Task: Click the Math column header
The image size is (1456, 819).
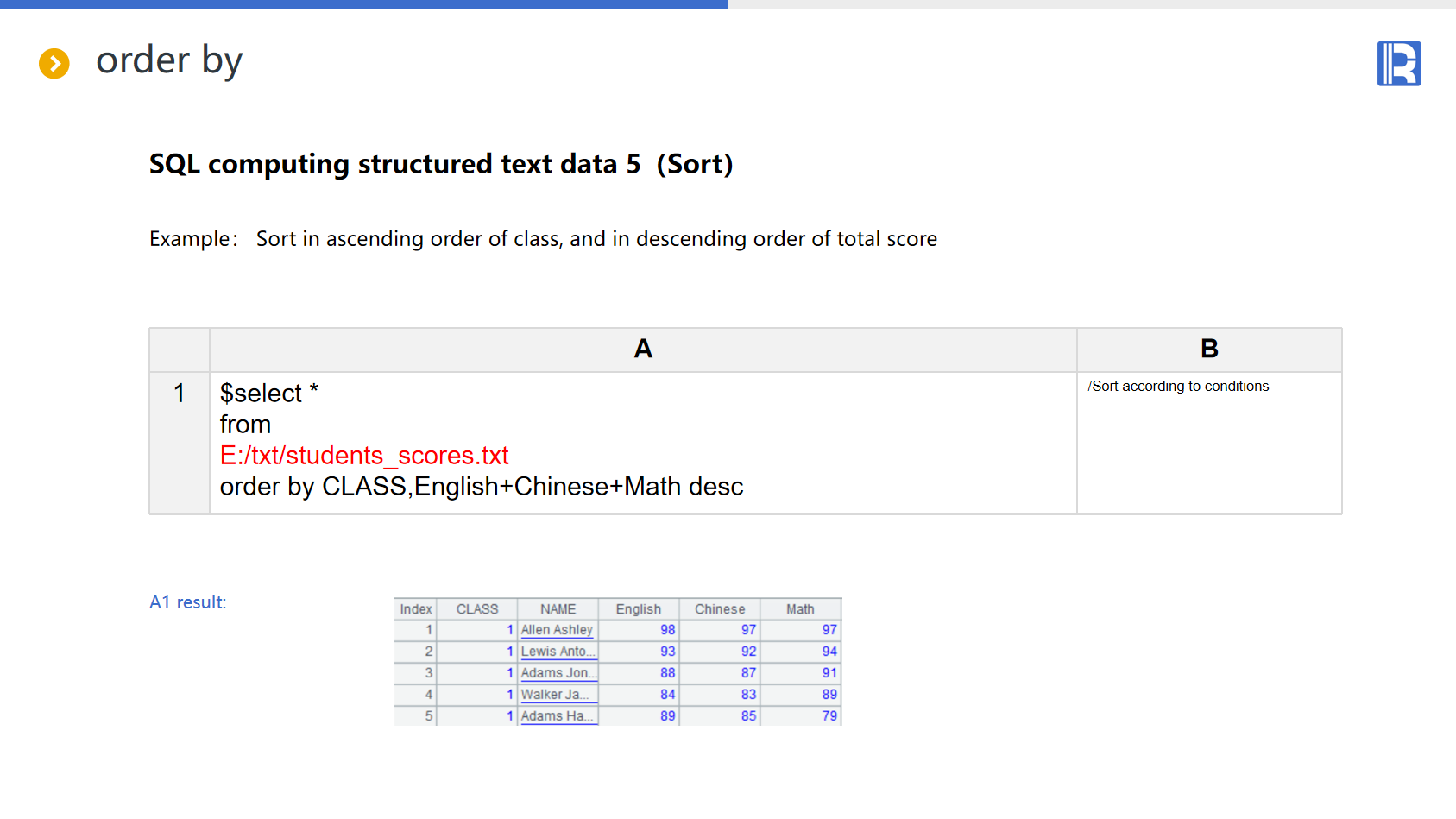Action: click(800, 609)
